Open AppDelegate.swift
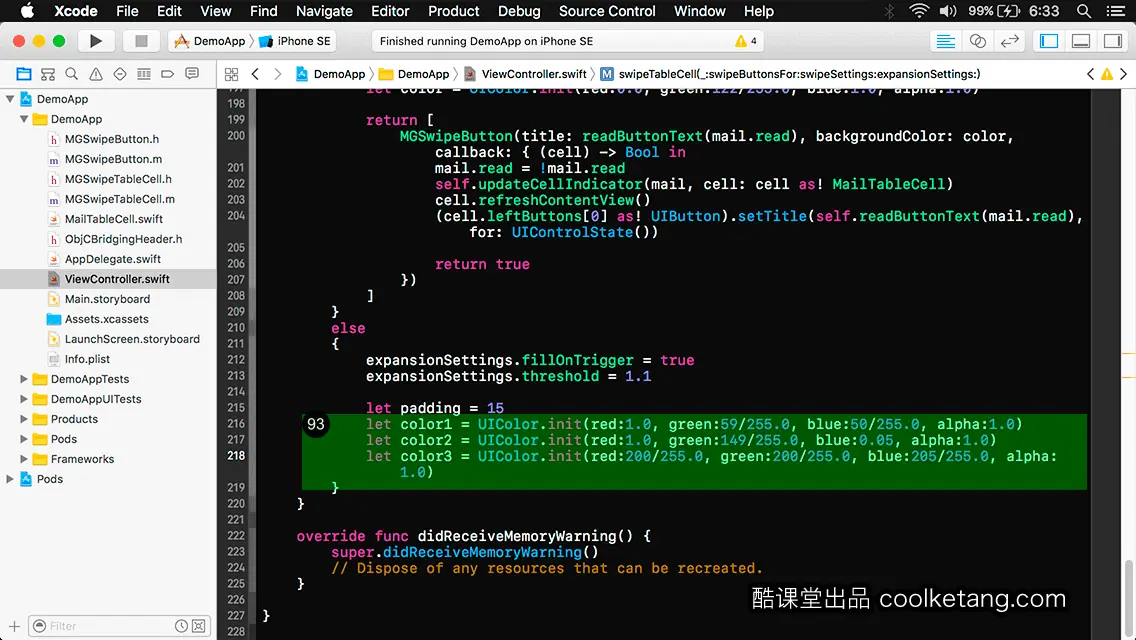The height and width of the screenshot is (640, 1136). [112, 259]
